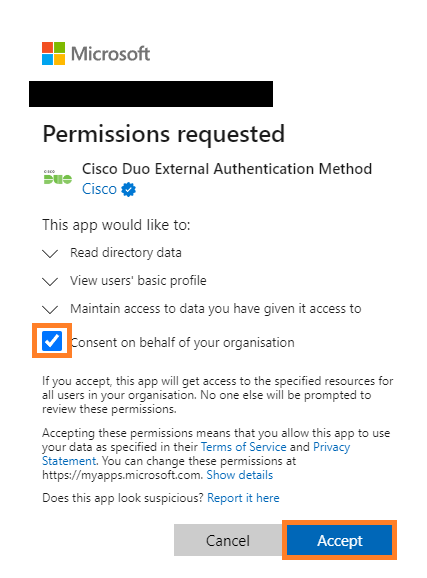427x578 pixels.
Task: Click the Cancel button
Action: tap(228, 540)
